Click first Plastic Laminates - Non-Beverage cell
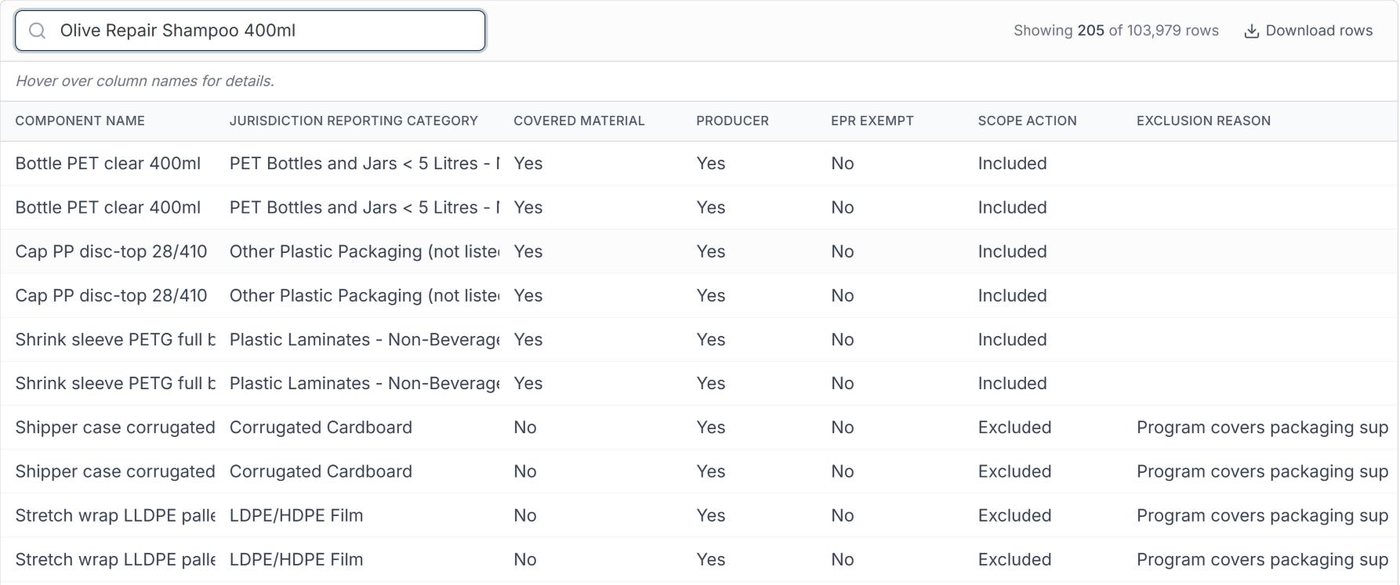Viewport: 1400px width, 585px height. (x=364, y=340)
